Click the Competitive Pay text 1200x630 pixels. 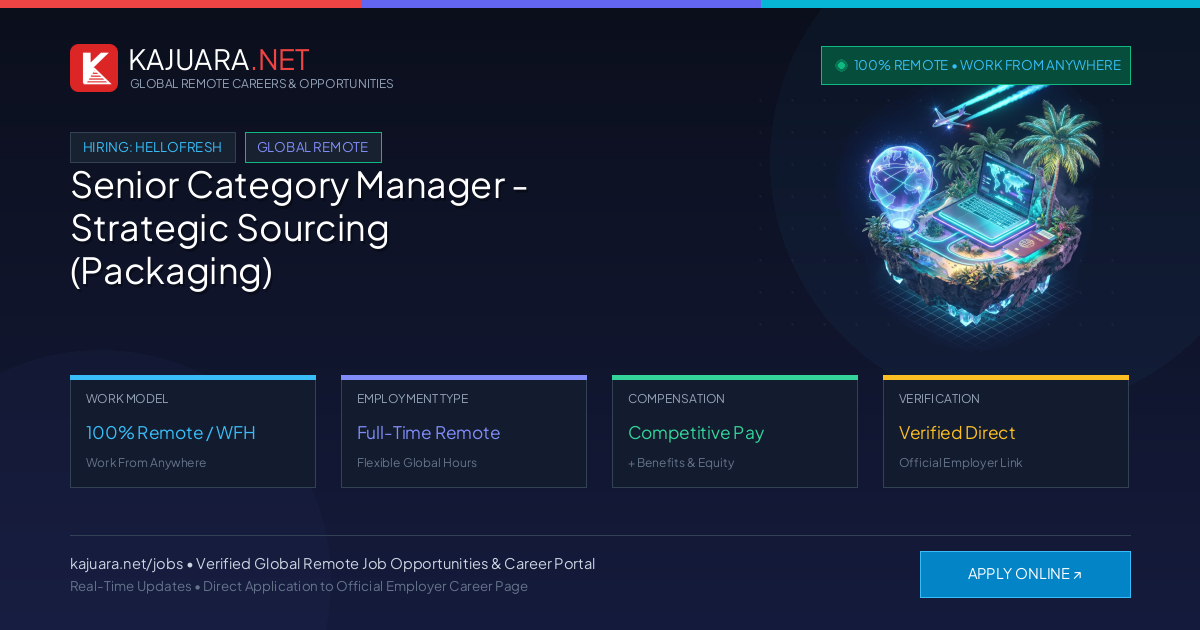pos(696,433)
